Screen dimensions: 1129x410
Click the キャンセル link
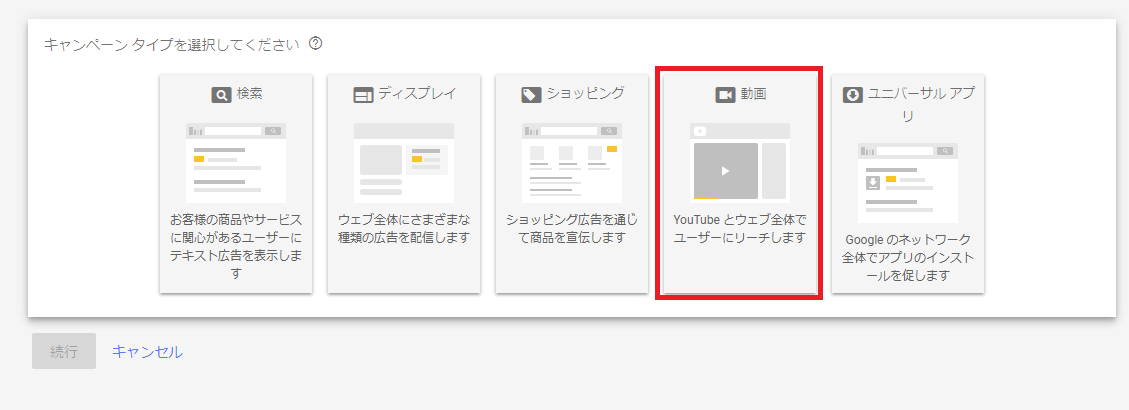click(x=147, y=352)
